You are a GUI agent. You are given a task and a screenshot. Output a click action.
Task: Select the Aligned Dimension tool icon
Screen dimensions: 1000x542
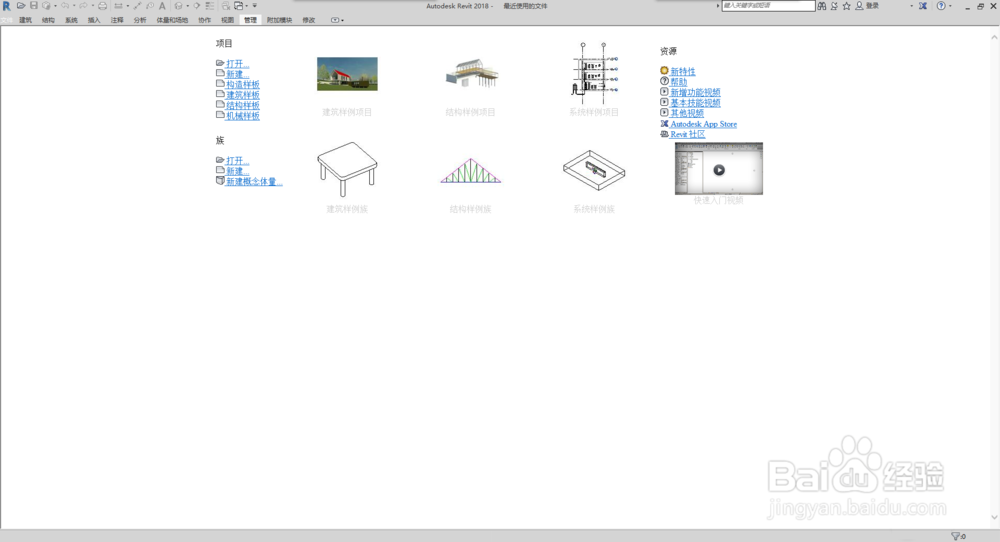point(137,6)
